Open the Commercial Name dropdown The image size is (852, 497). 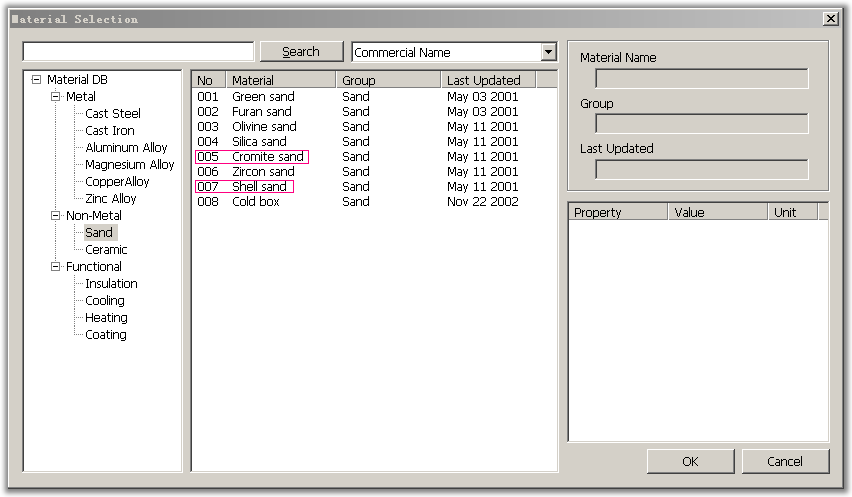(x=549, y=52)
